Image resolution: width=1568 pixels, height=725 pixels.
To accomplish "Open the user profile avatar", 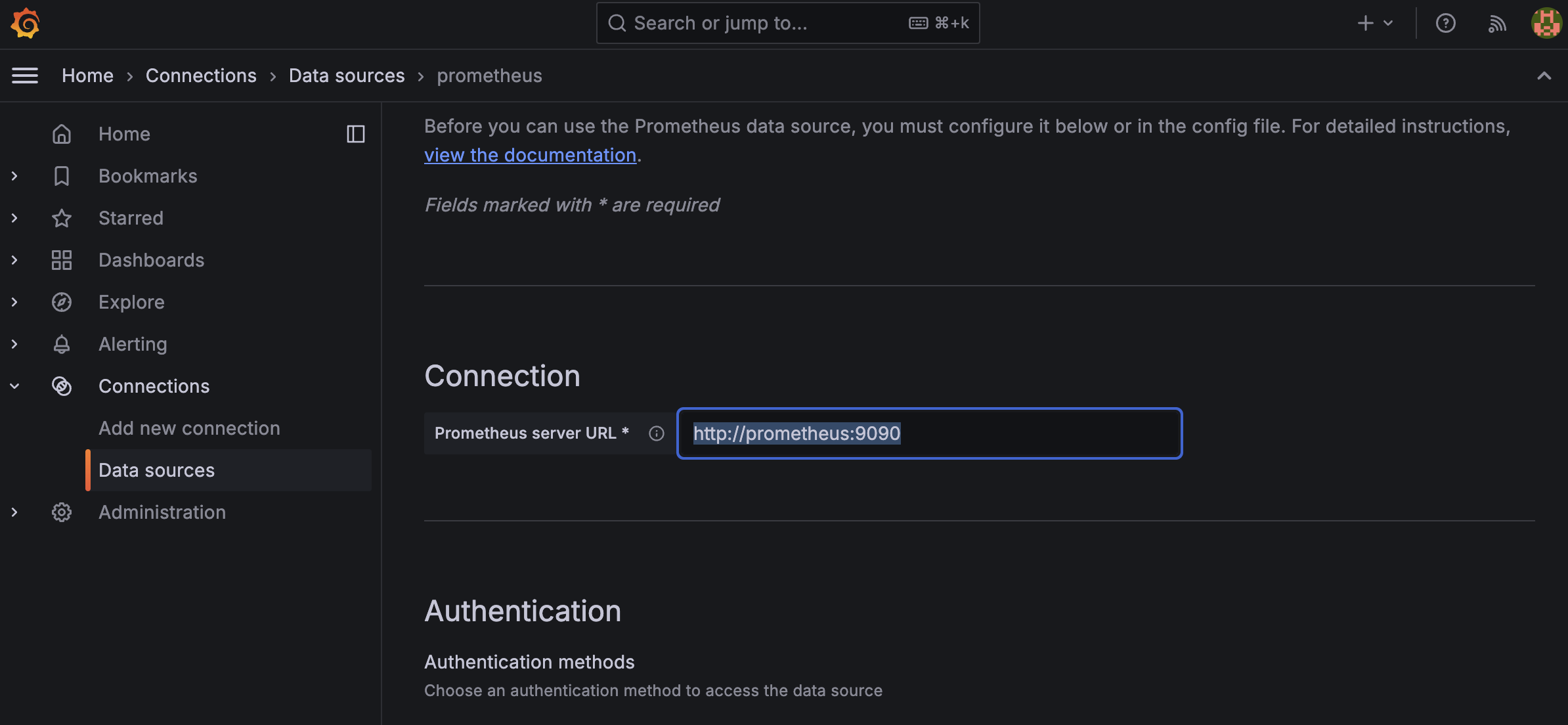I will pyautogui.click(x=1546, y=23).
